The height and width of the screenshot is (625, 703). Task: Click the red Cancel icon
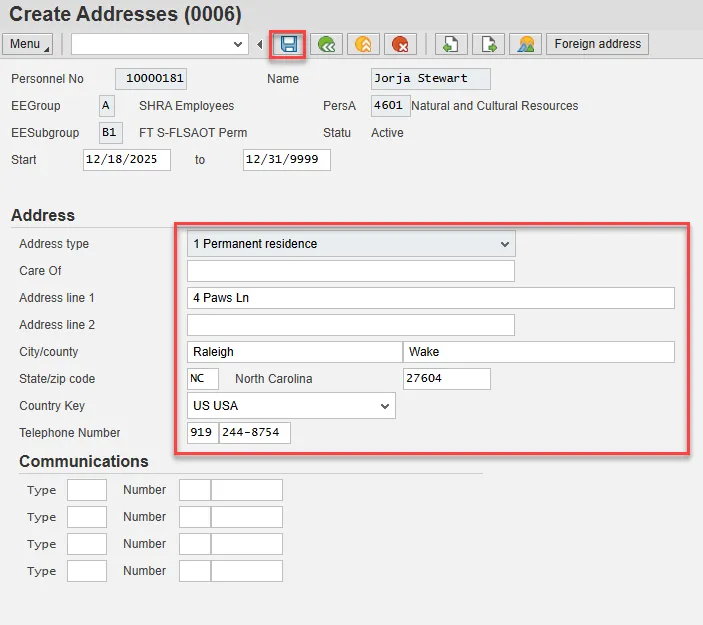pos(400,44)
